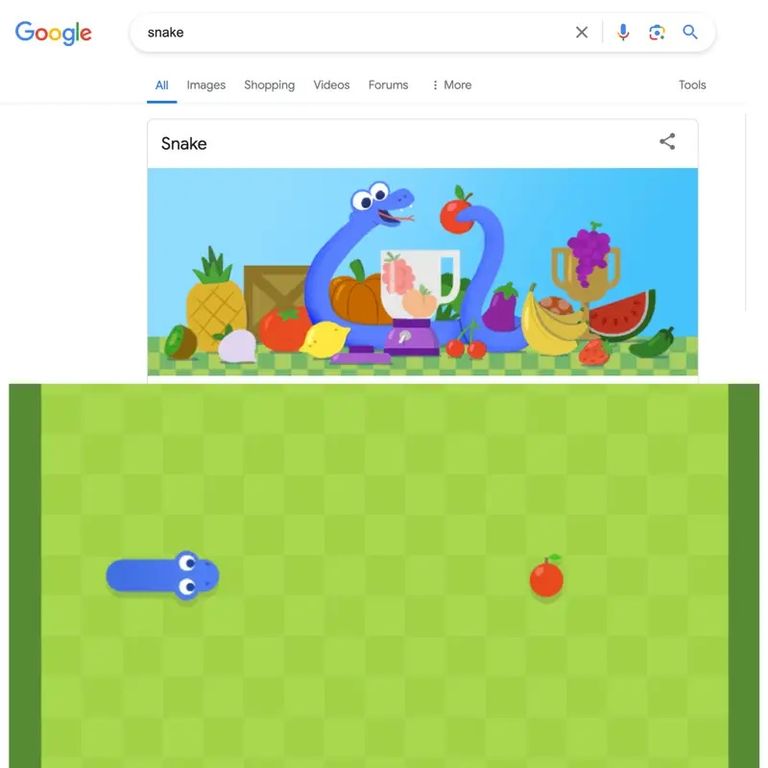768x768 pixels.
Task: Select the Videos tab
Action: tap(332, 85)
